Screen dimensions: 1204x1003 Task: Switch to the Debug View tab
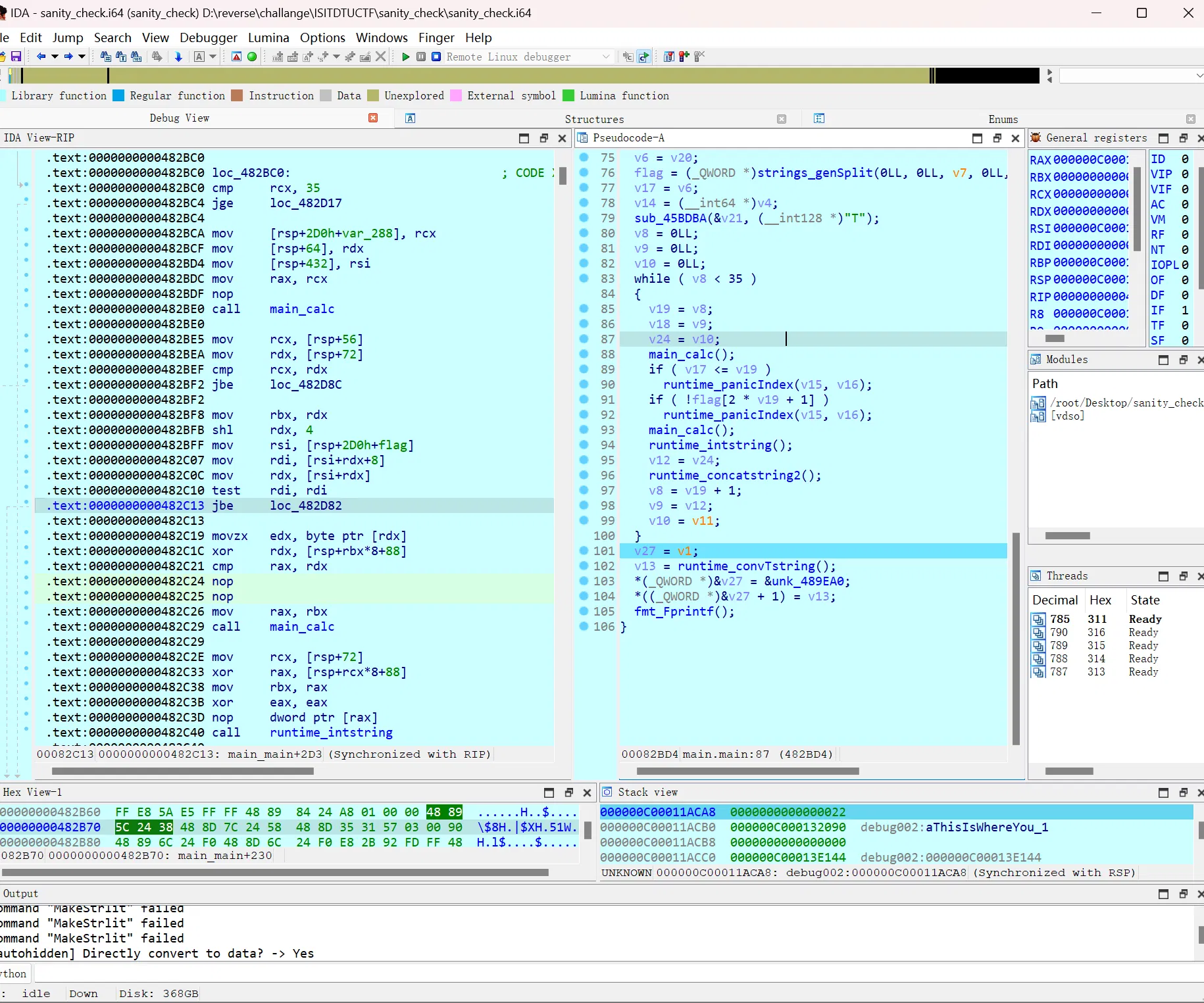coord(179,118)
